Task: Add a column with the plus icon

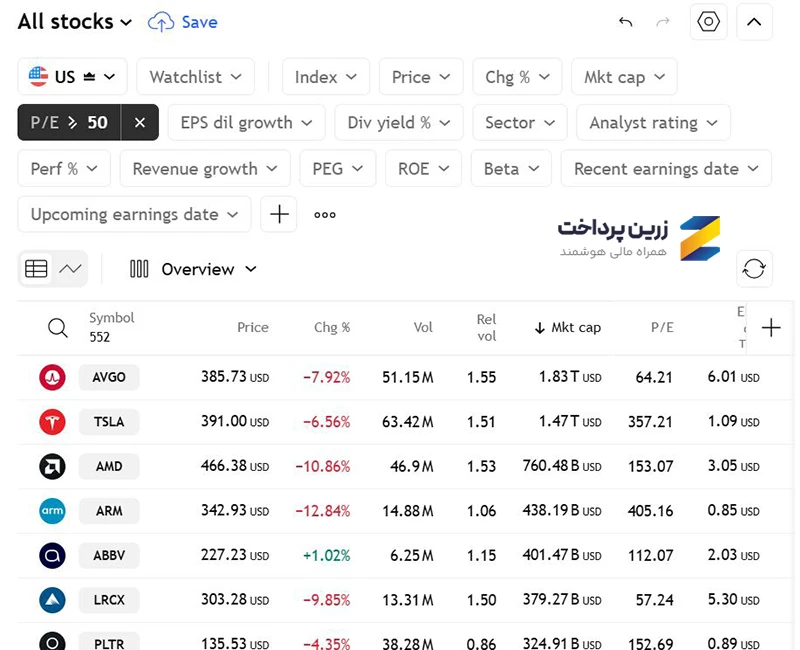Action: [771, 328]
